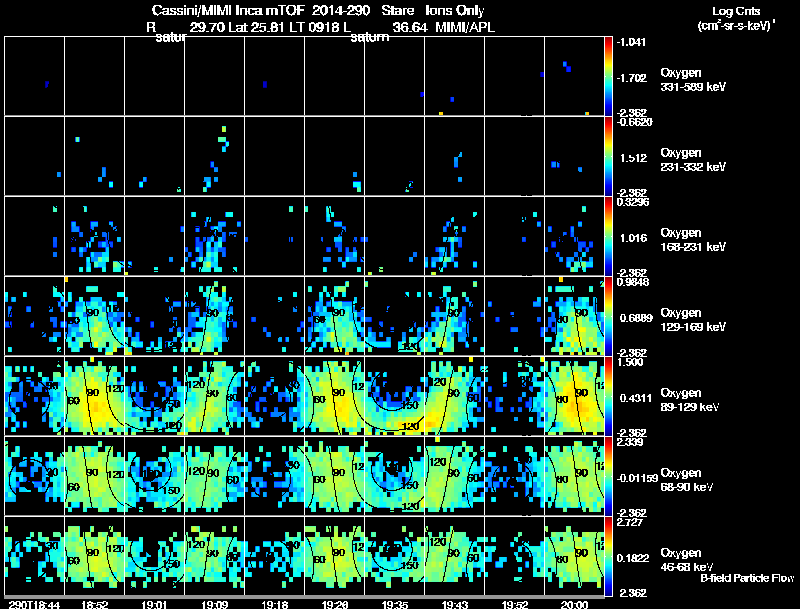Click the '-1.702' colorbar midpoint value
Viewport: 800px width, 609px height.
click(x=631, y=78)
